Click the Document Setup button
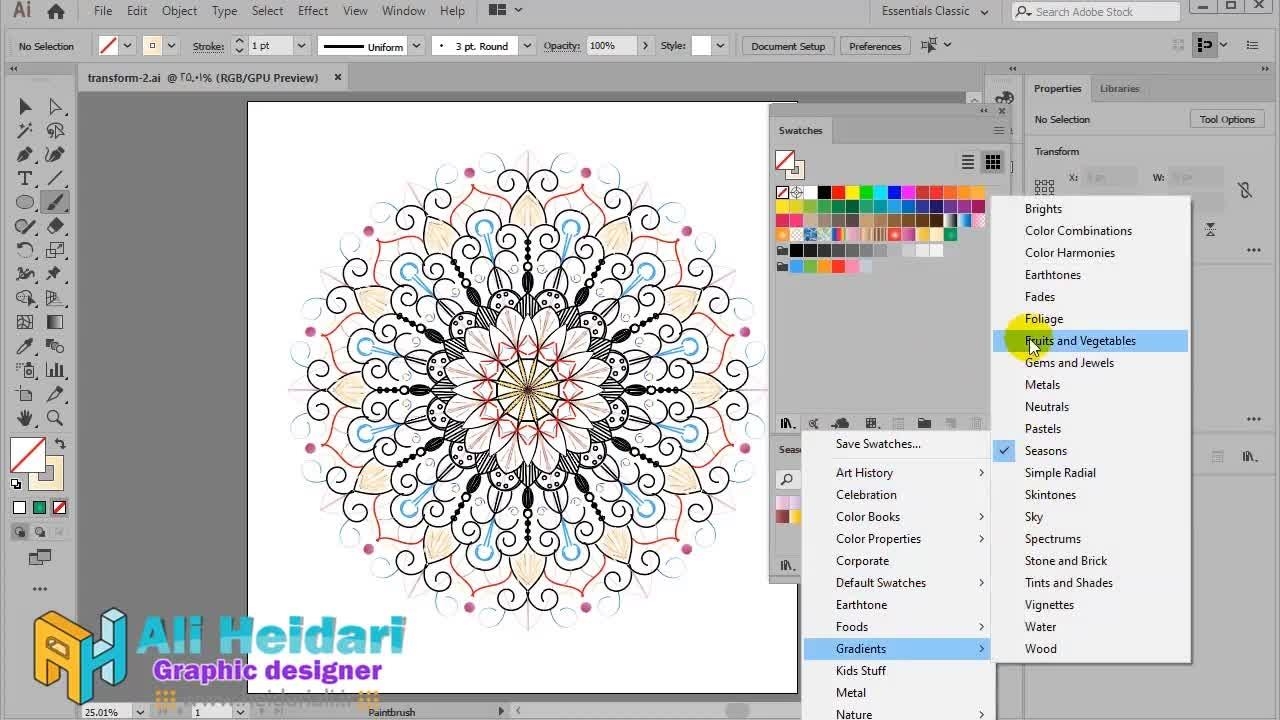 [788, 46]
